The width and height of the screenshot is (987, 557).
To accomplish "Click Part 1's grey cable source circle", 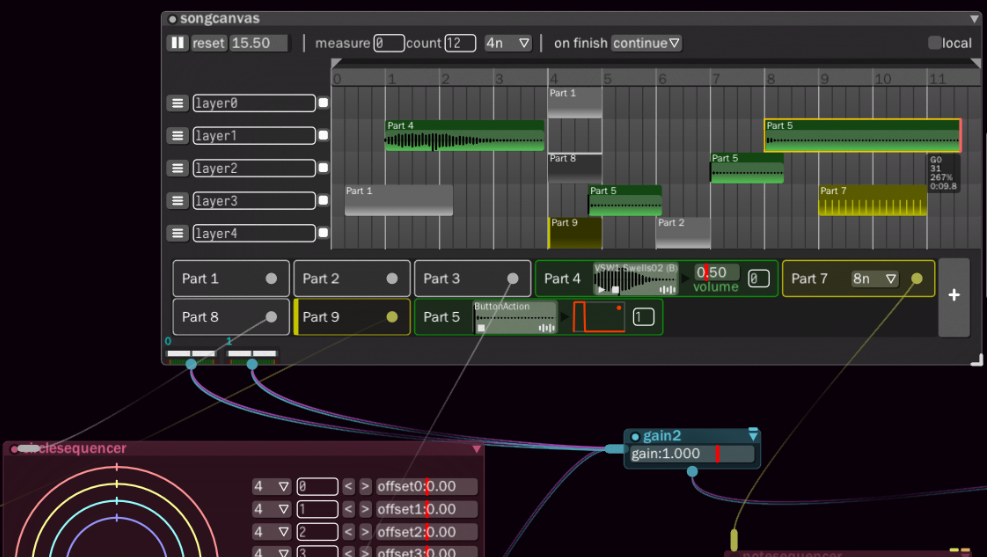I will pyautogui.click(x=271, y=278).
